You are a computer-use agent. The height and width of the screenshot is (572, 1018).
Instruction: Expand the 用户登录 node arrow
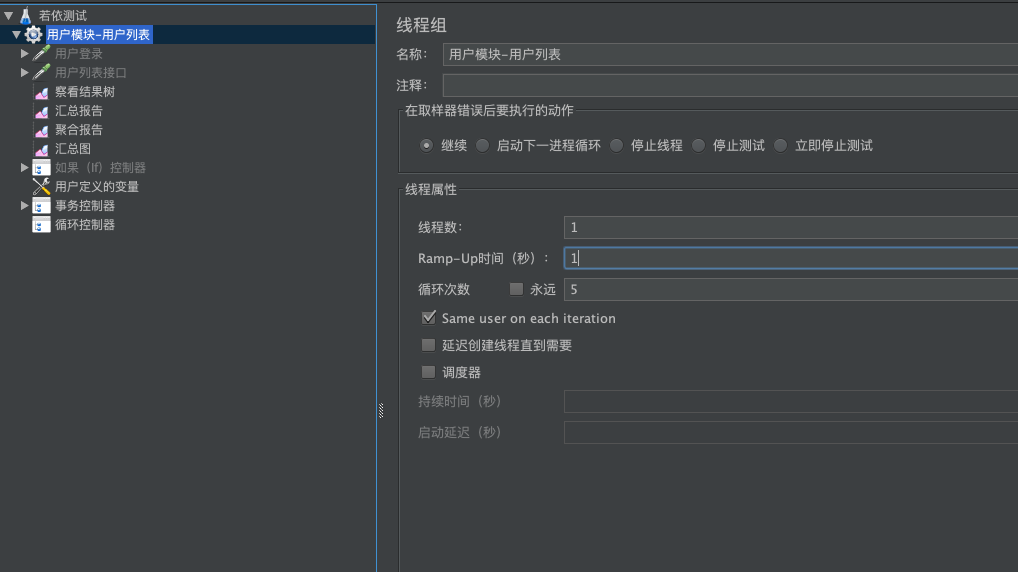tap(25, 53)
